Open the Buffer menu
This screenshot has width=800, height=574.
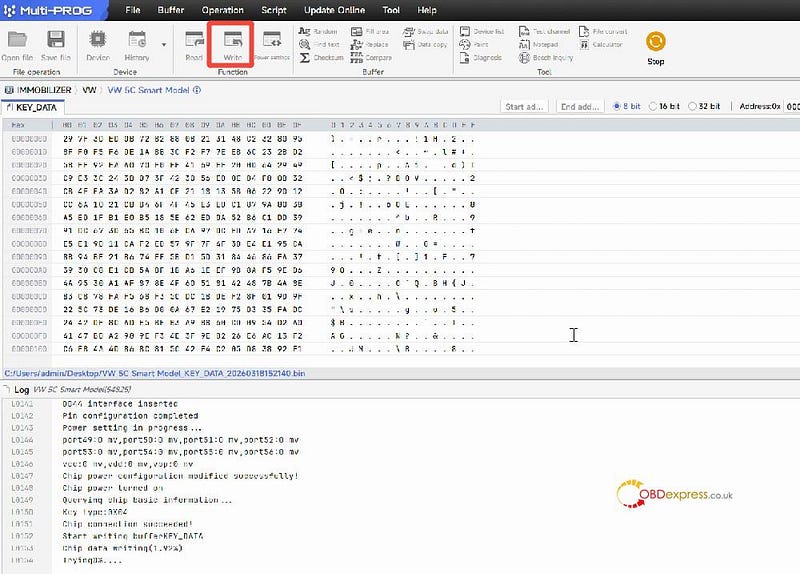pos(170,10)
